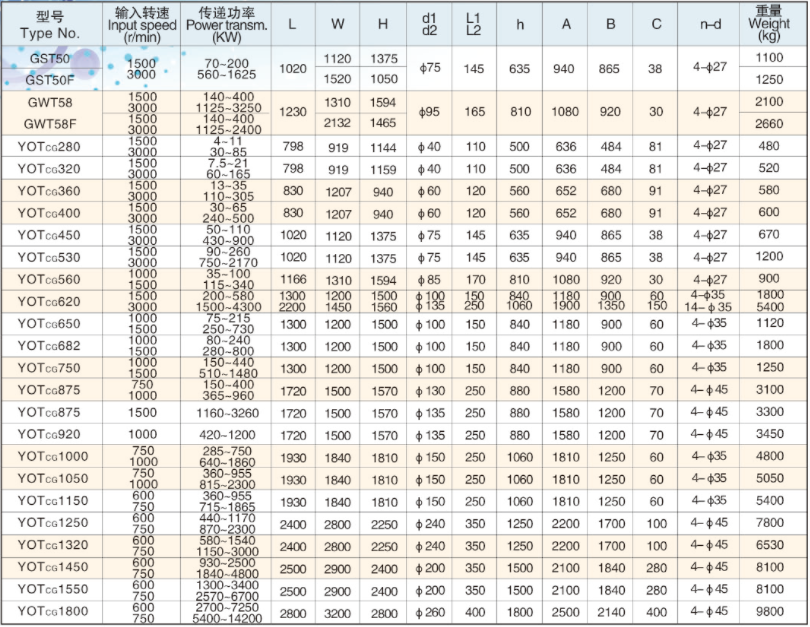Click the GWT58 type cell

pyautogui.click(x=50, y=102)
